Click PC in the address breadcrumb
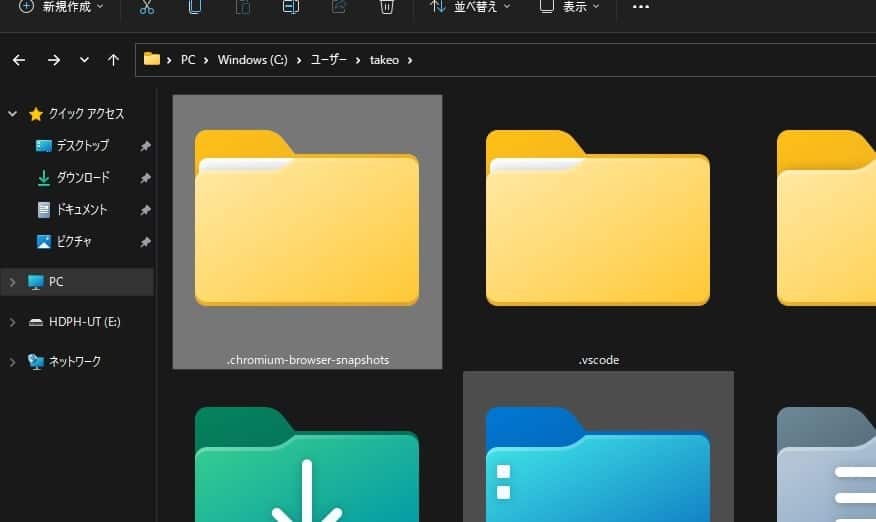 (188, 60)
